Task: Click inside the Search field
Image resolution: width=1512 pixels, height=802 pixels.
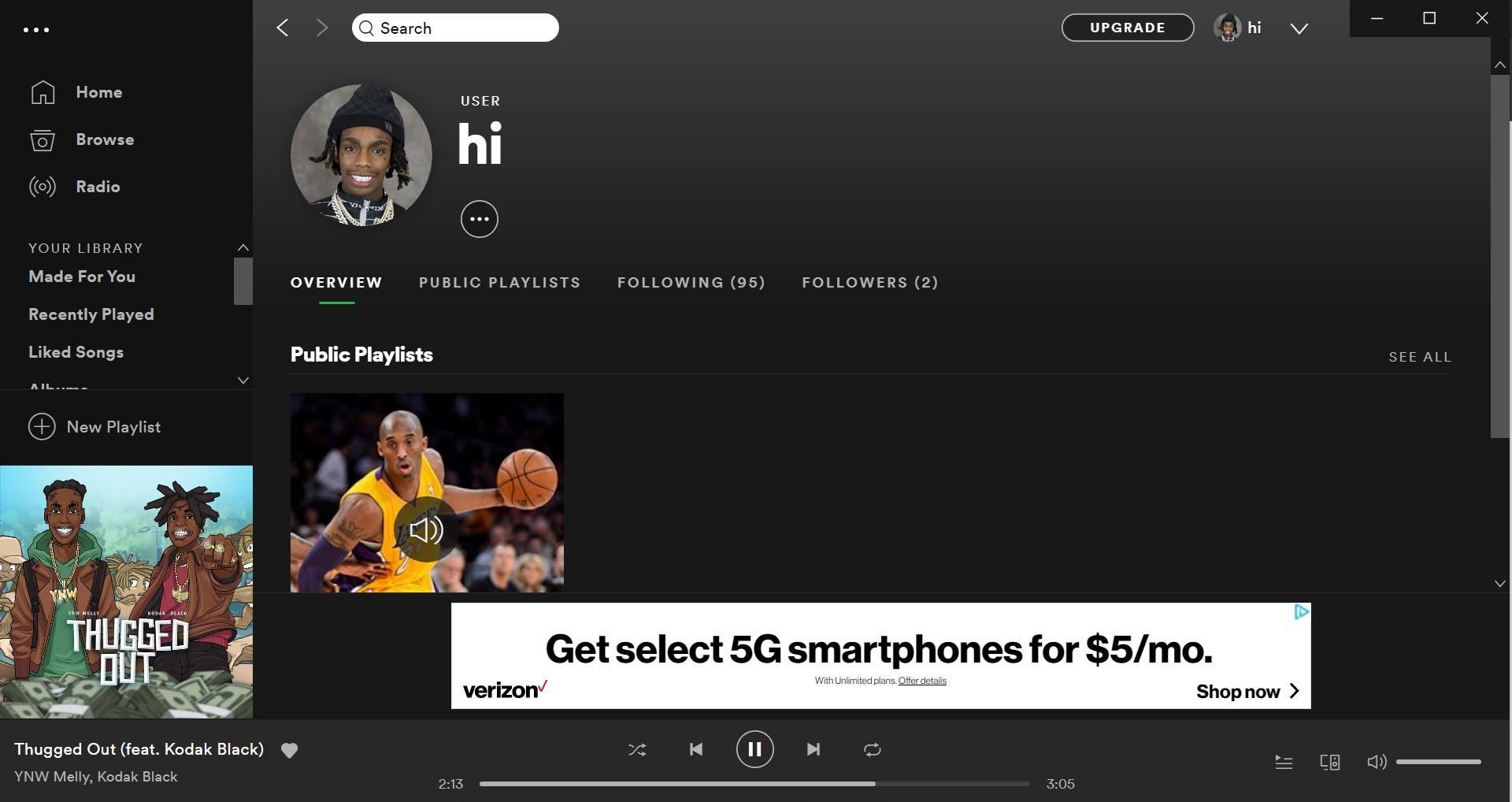Action: pyautogui.click(x=455, y=28)
